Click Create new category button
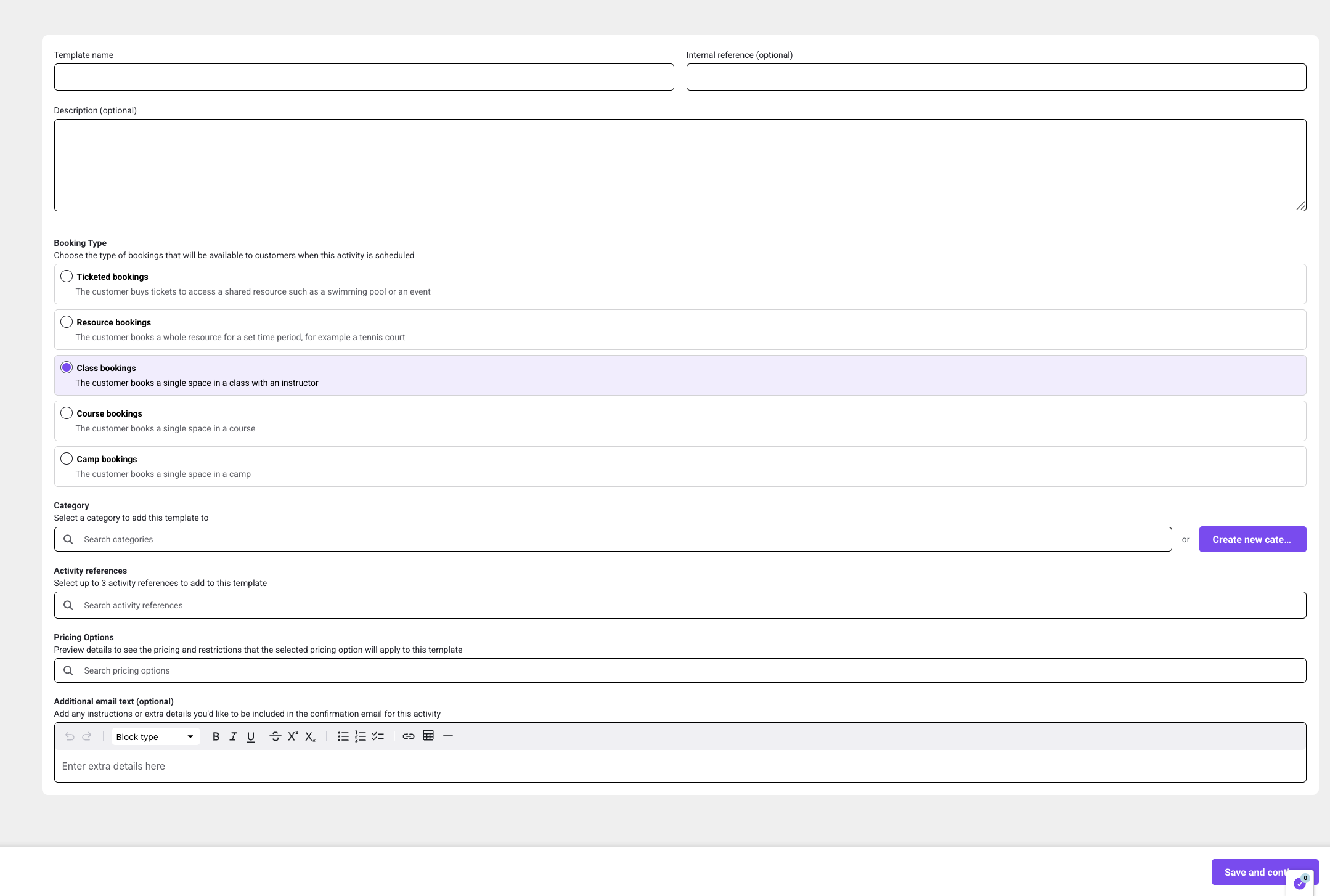This screenshot has height=896, width=1330. click(x=1252, y=539)
